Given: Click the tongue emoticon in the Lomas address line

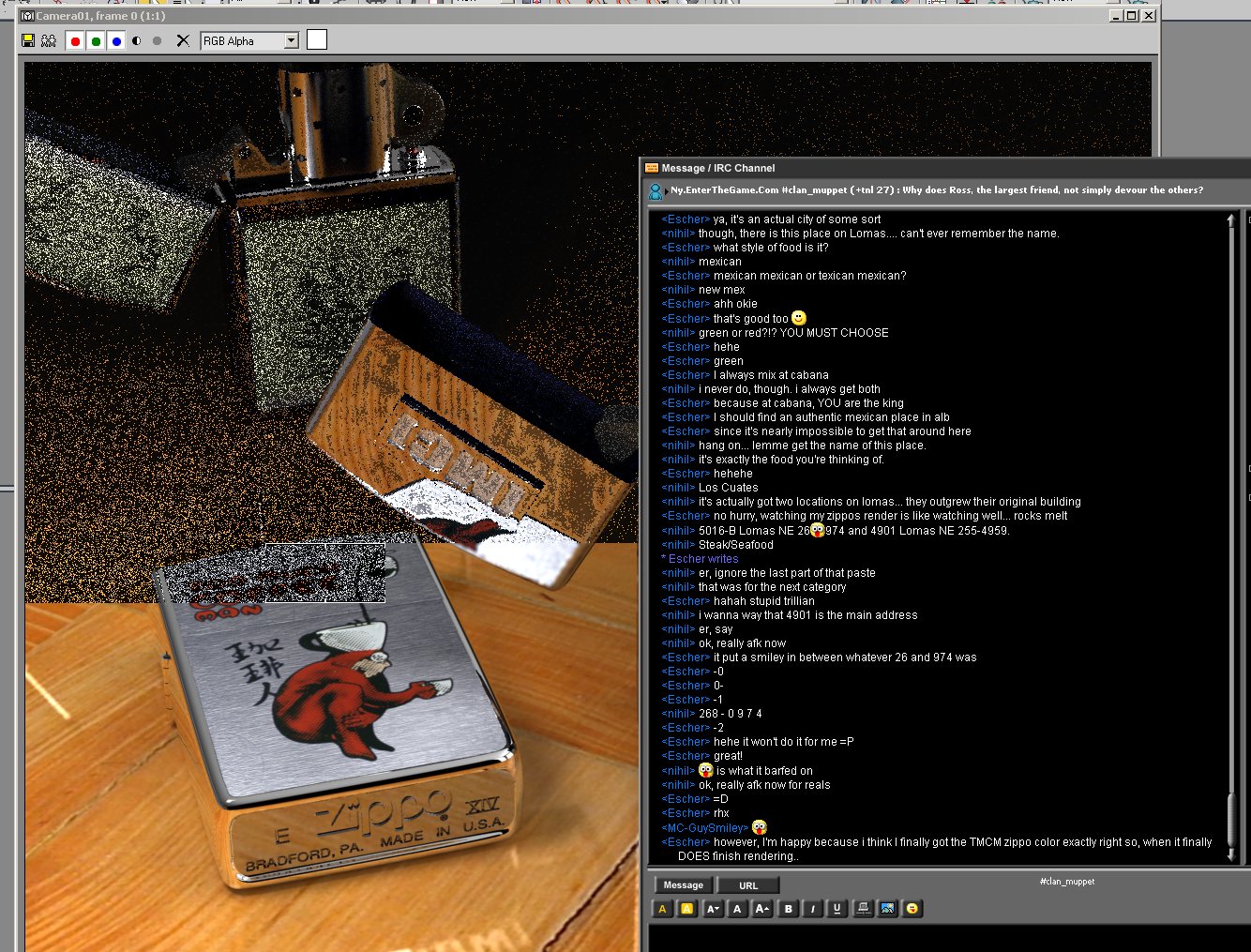Looking at the screenshot, I should 817,530.
